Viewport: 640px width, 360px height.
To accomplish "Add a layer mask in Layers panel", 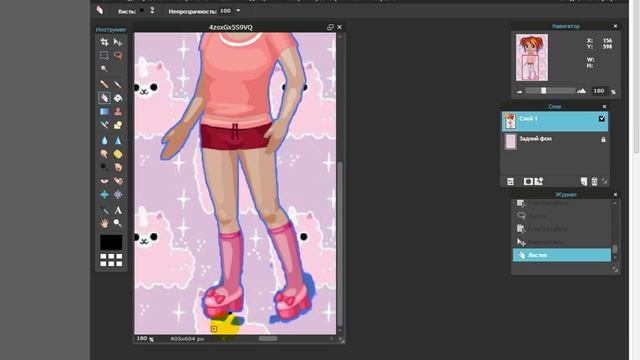I will click(528, 181).
